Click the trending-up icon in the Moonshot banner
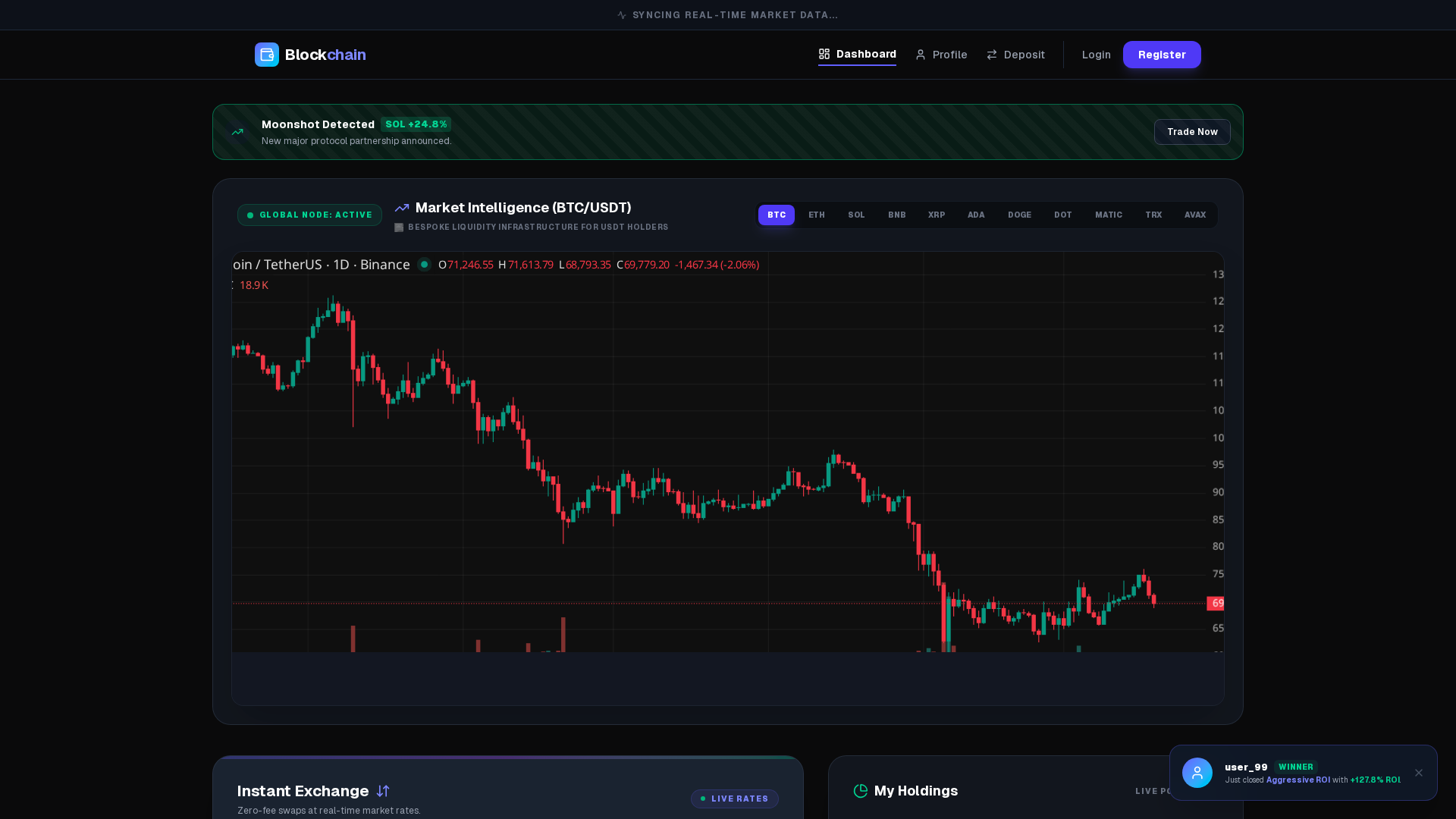Image resolution: width=1456 pixels, height=819 pixels. pos(237,131)
